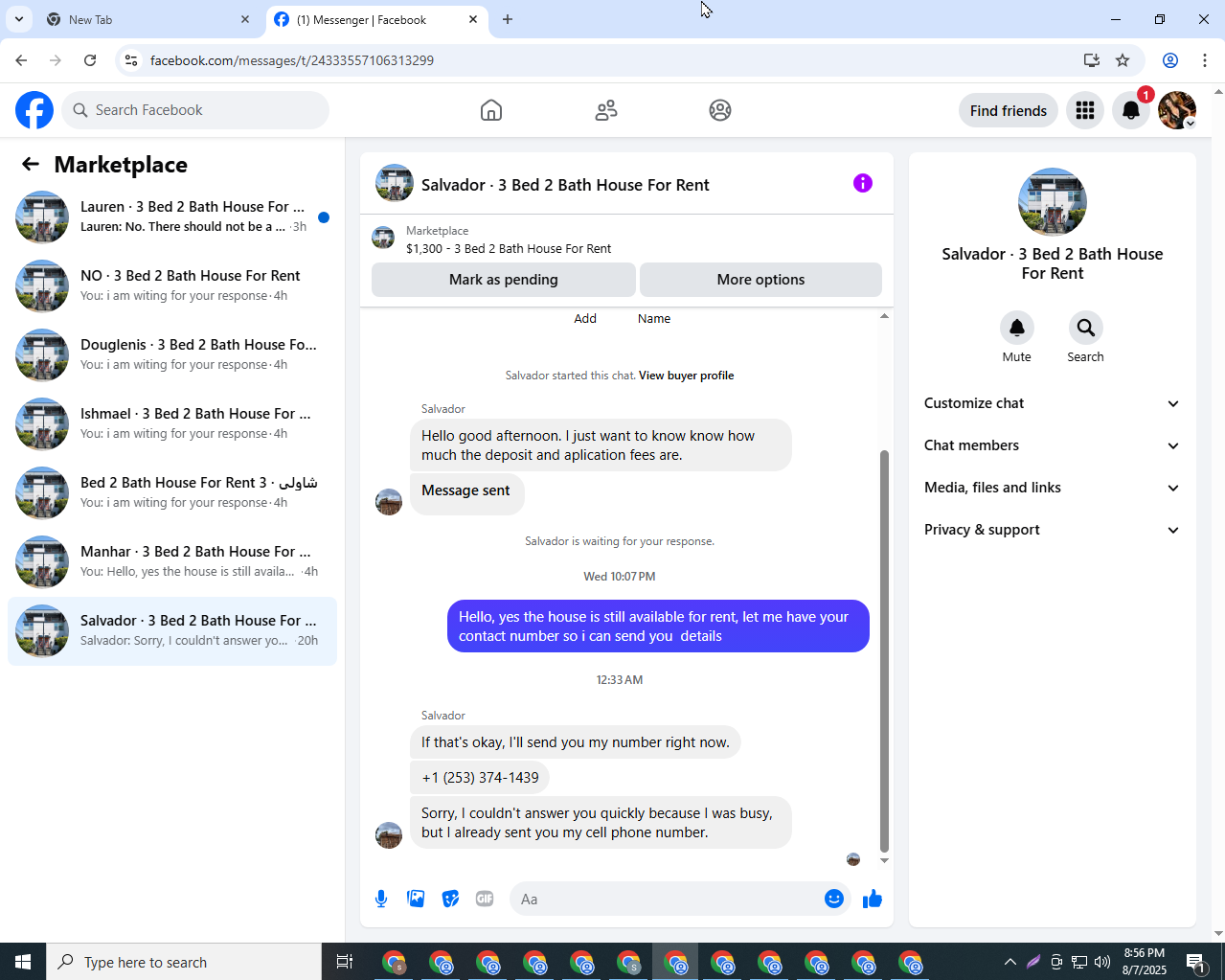Adjust volume from the system tray speaker
The height and width of the screenshot is (980, 1225).
tap(1102, 962)
